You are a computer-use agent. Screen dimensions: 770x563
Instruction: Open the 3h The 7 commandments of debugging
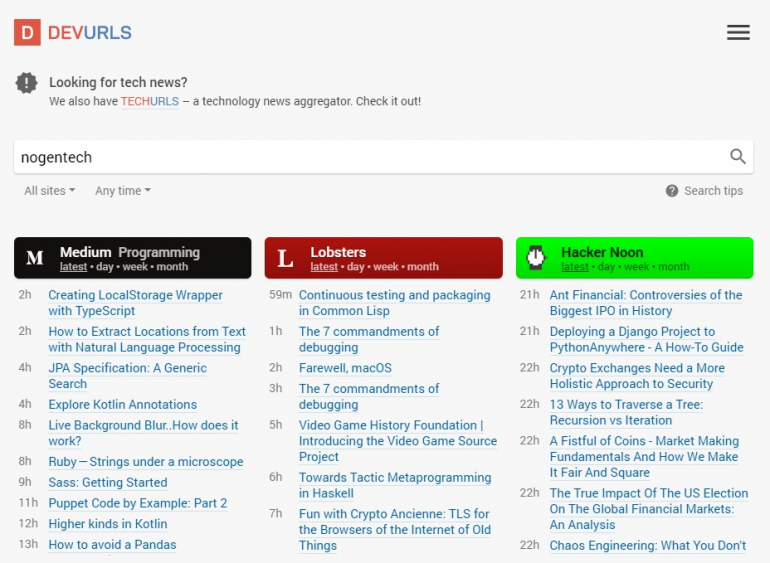(369, 396)
